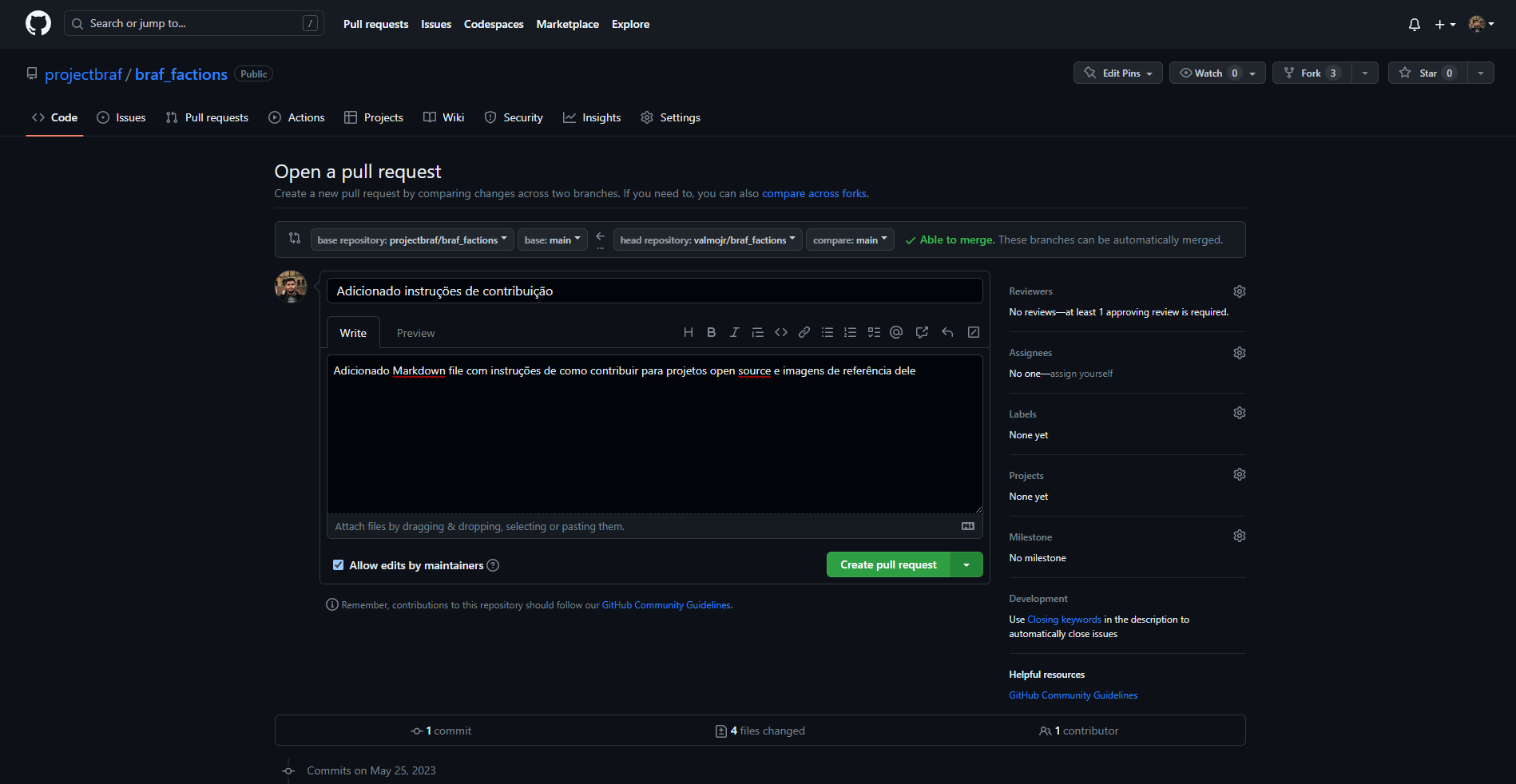Toggle Allow edits by maintainers checkbox
The width and height of the screenshot is (1516, 784).
click(x=339, y=565)
